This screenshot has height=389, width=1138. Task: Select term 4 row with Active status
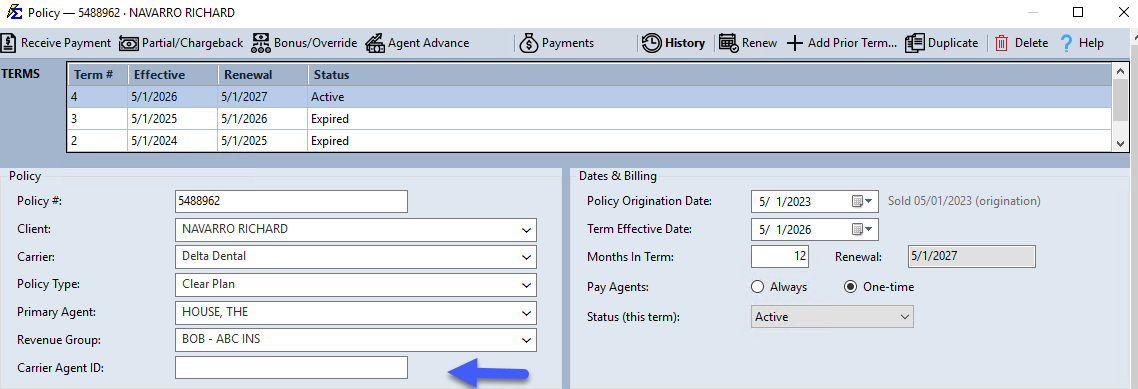(x=589, y=97)
